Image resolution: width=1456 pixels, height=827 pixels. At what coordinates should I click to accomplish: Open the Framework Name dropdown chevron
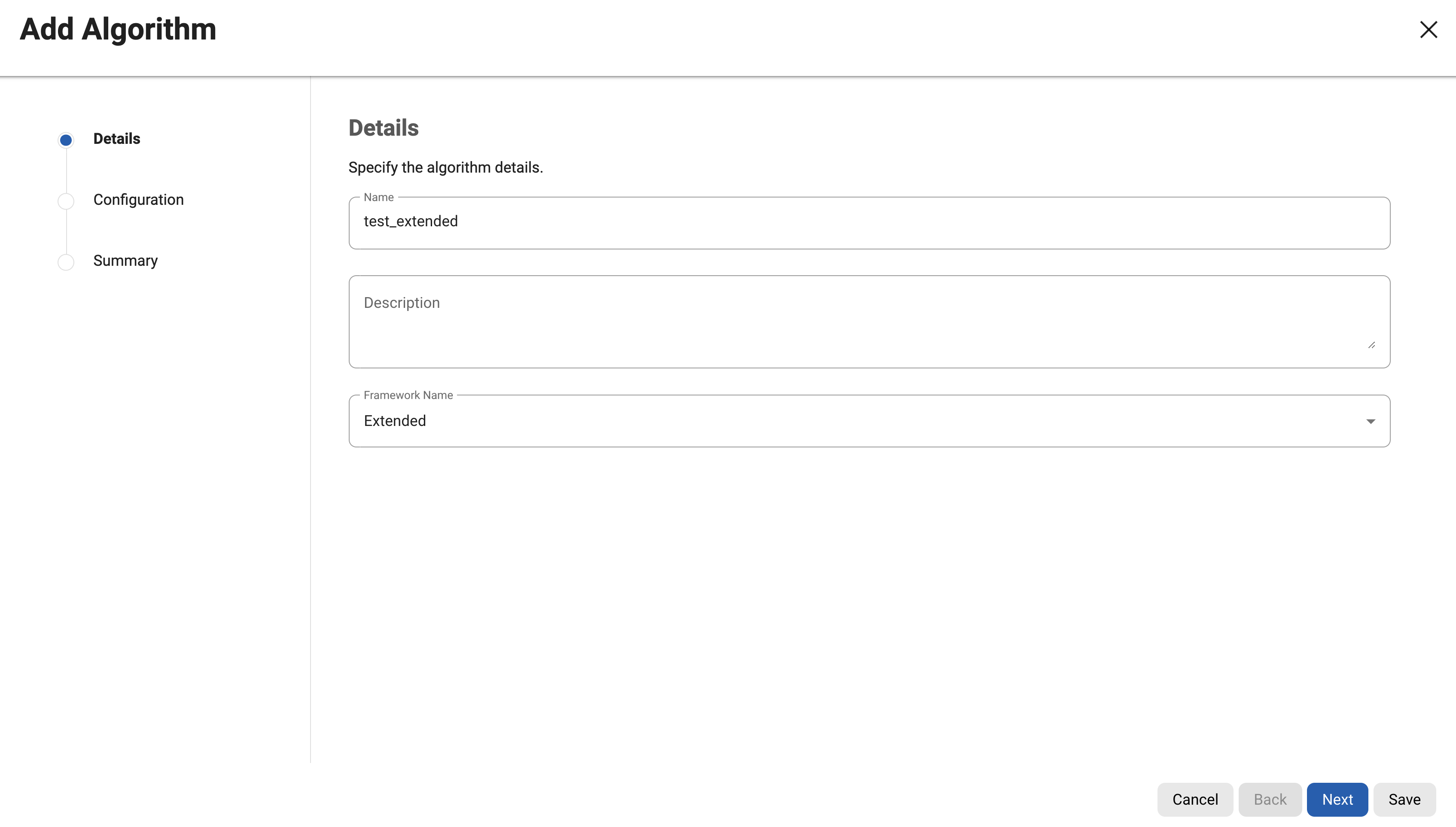pos(1371,421)
